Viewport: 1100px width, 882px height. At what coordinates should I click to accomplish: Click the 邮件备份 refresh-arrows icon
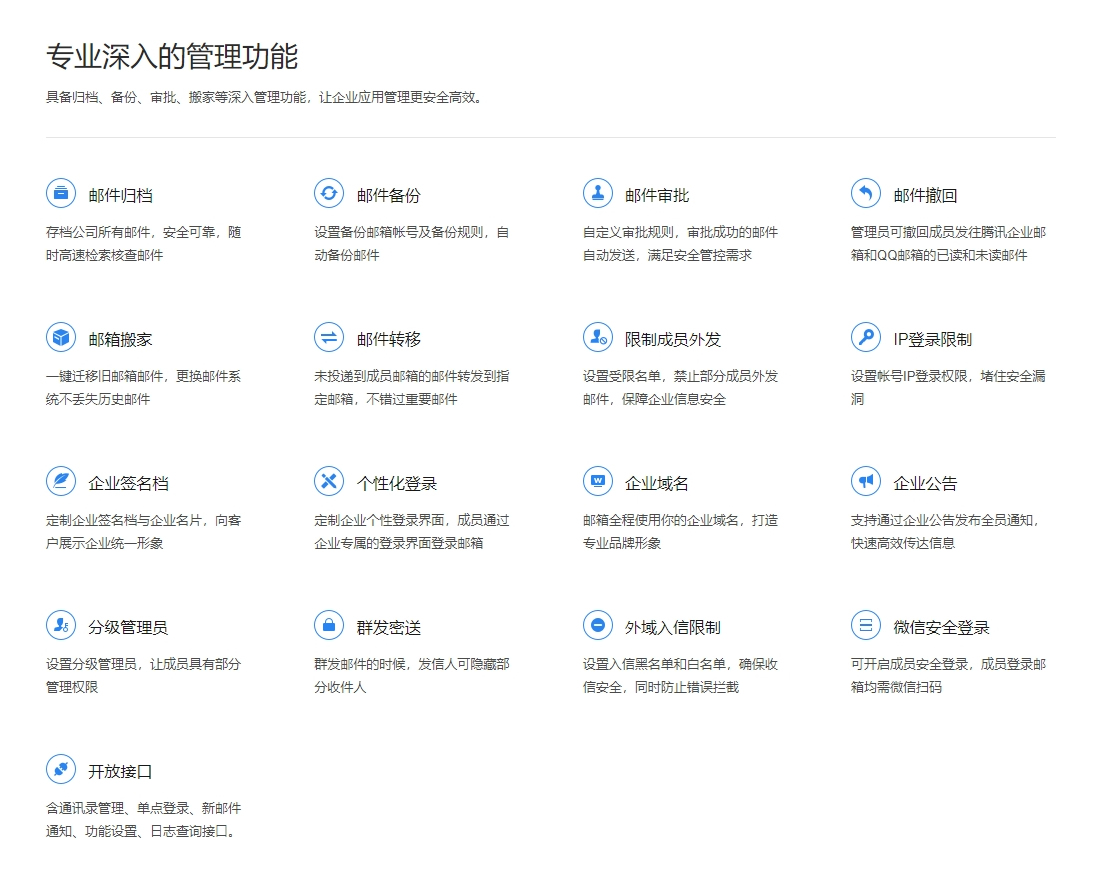click(x=329, y=193)
